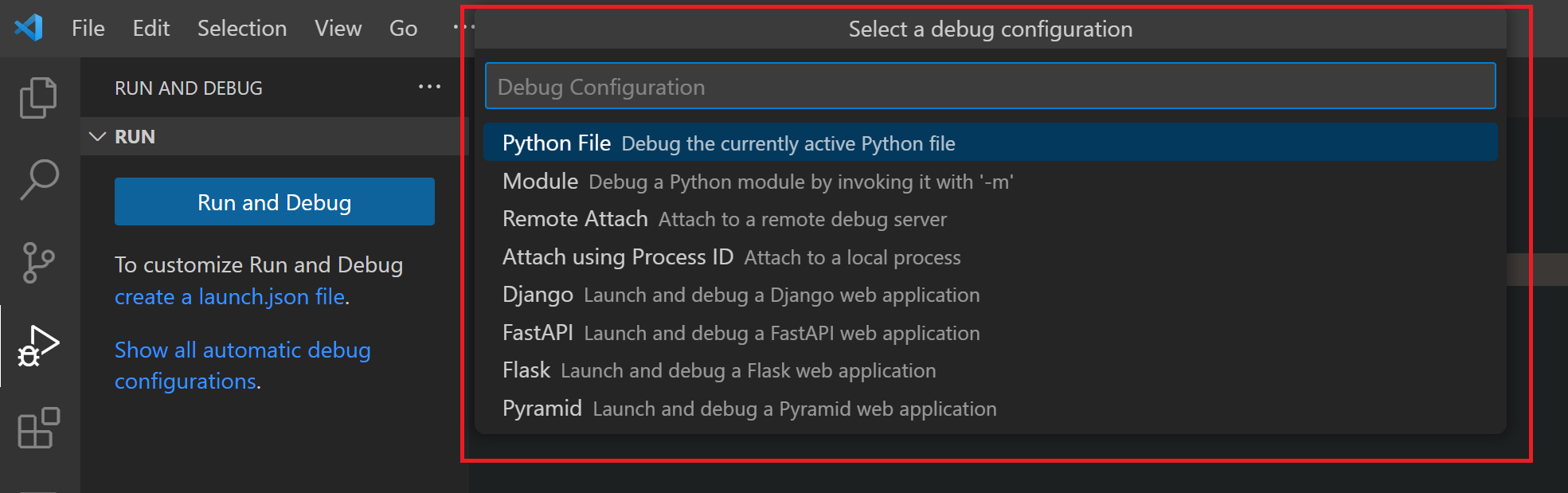This screenshot has height=493, width=1568.
Task: Open the Extensions view icon
Action: click(x=38, y=428)
